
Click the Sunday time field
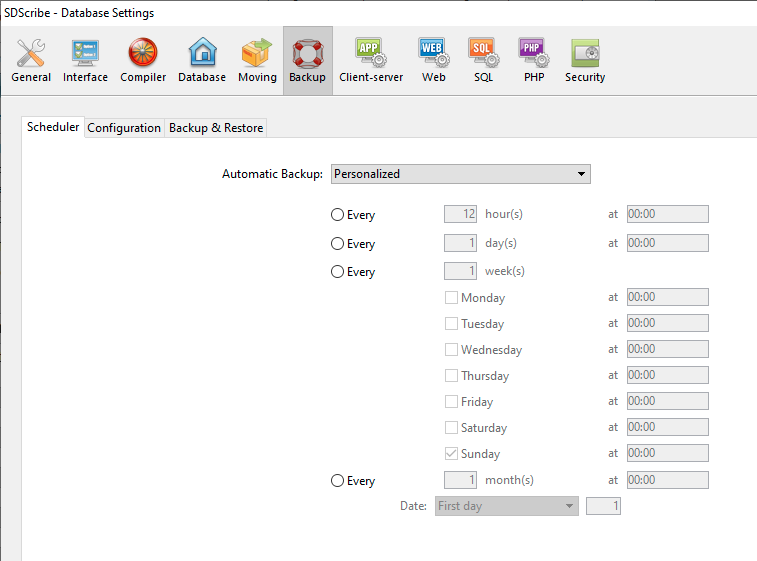click(x=668, y=453)
